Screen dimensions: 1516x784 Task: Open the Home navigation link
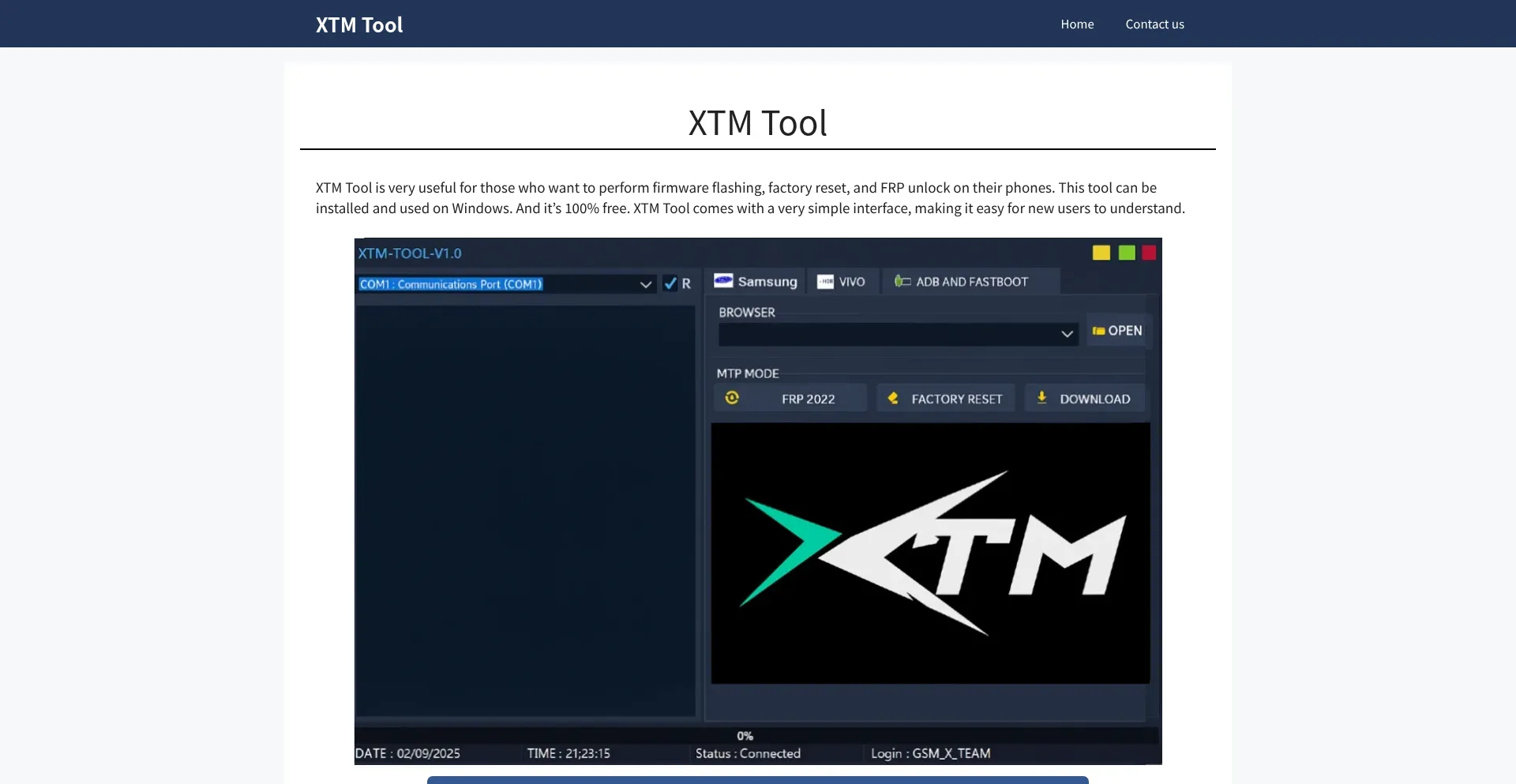pyautogui.click(x=1077, y=24)
